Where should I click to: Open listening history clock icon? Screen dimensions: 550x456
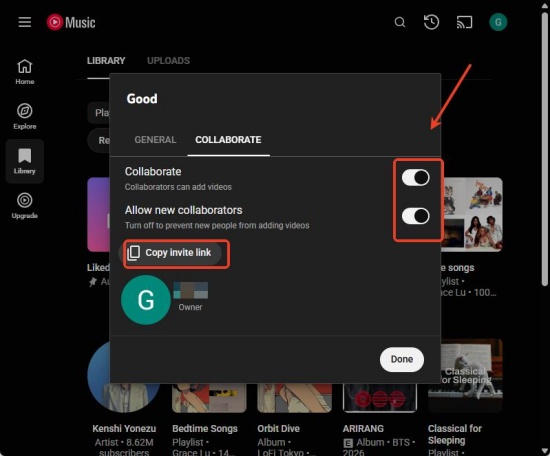tap(431, 22)
